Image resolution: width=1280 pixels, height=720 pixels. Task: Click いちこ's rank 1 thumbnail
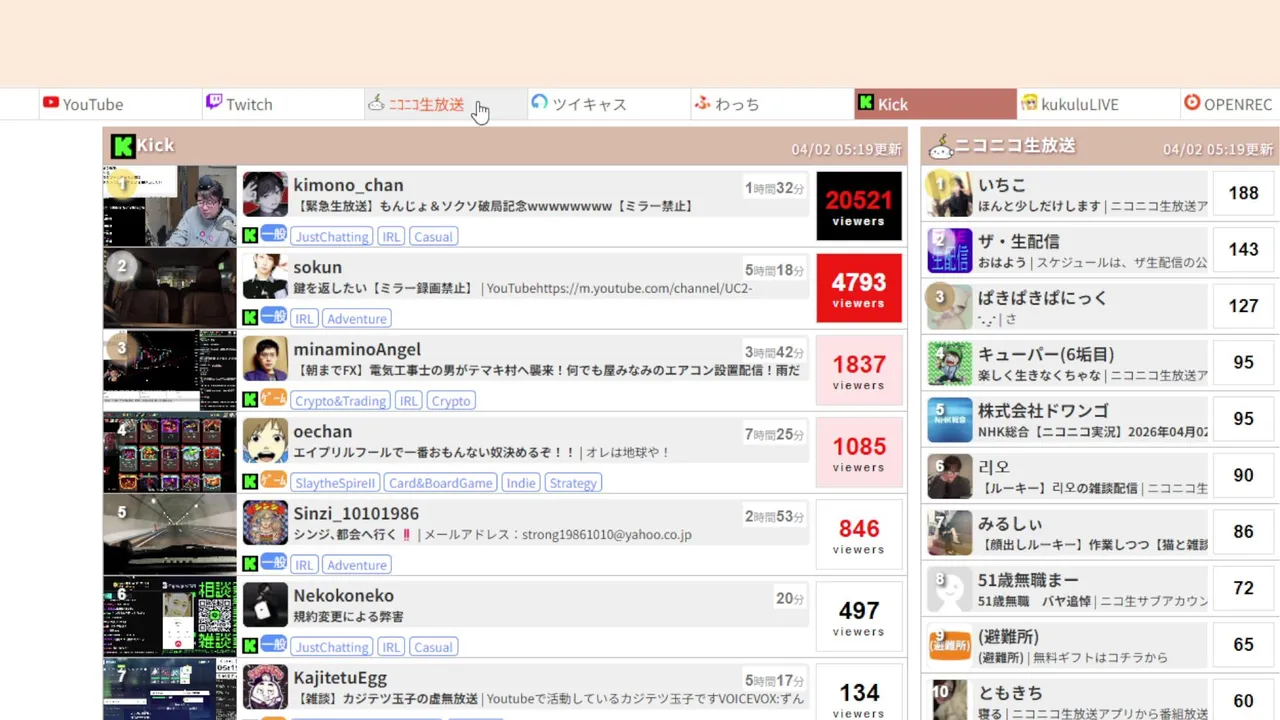tap(949, 194)
